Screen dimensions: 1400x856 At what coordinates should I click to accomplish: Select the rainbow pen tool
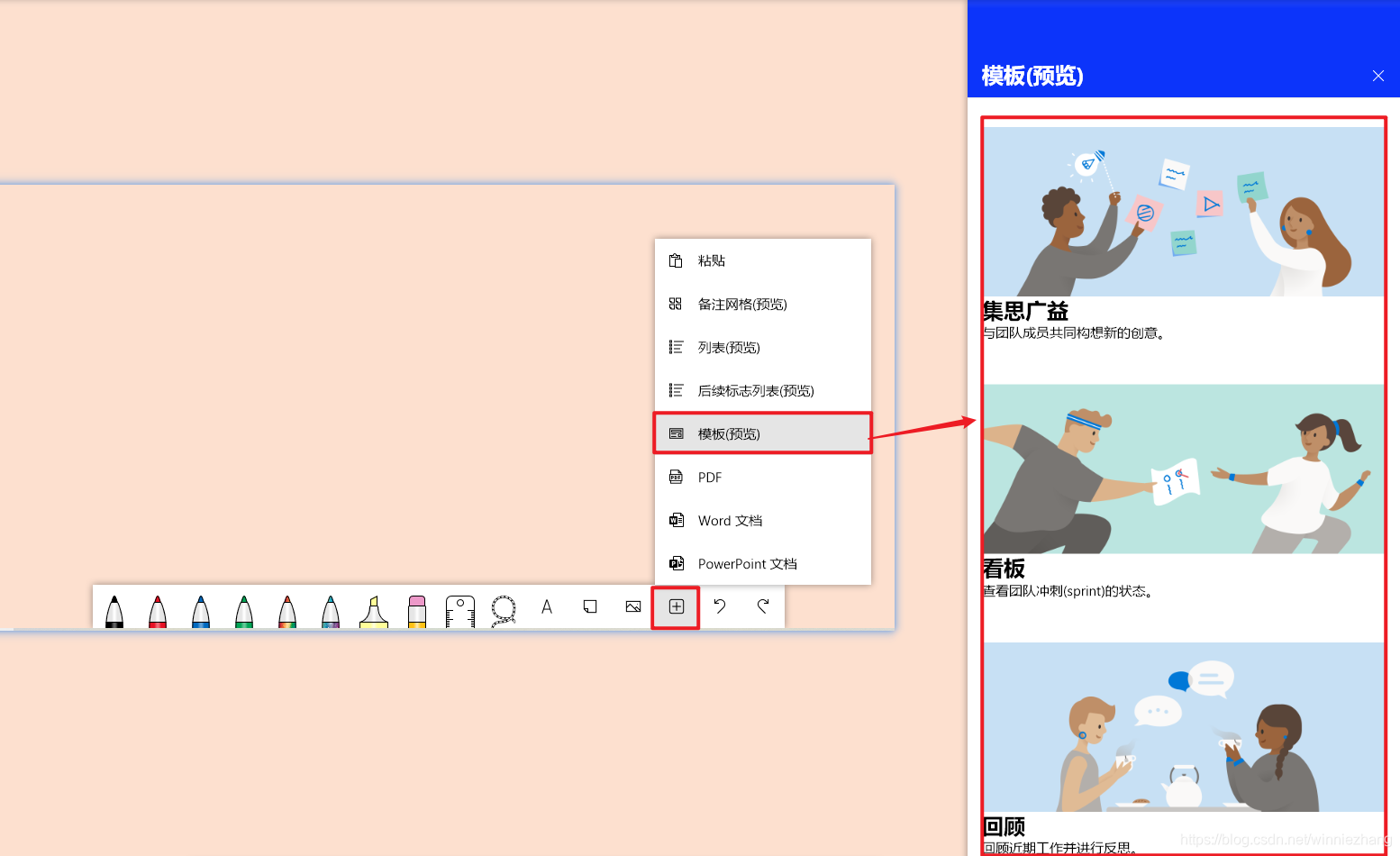[287, 610]
